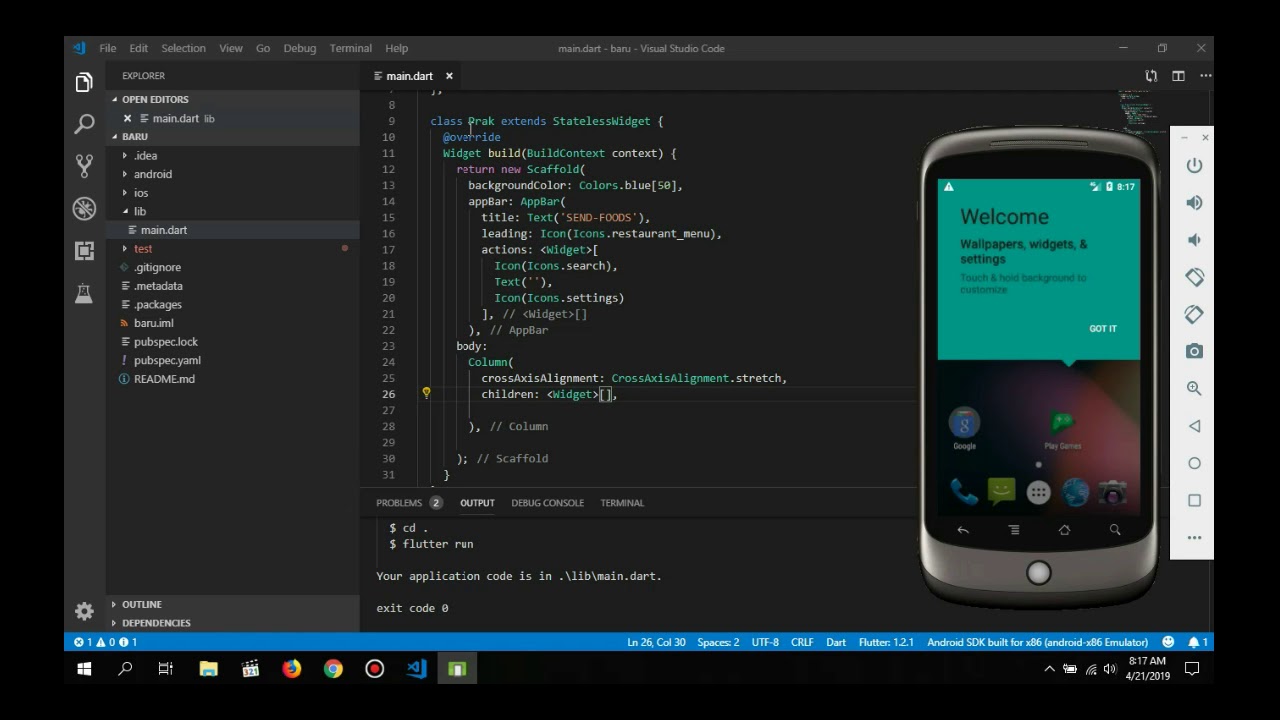This screenshot has width=1280, height=720.
Task: Open the Windows Start menu
Action: (84, 669)
